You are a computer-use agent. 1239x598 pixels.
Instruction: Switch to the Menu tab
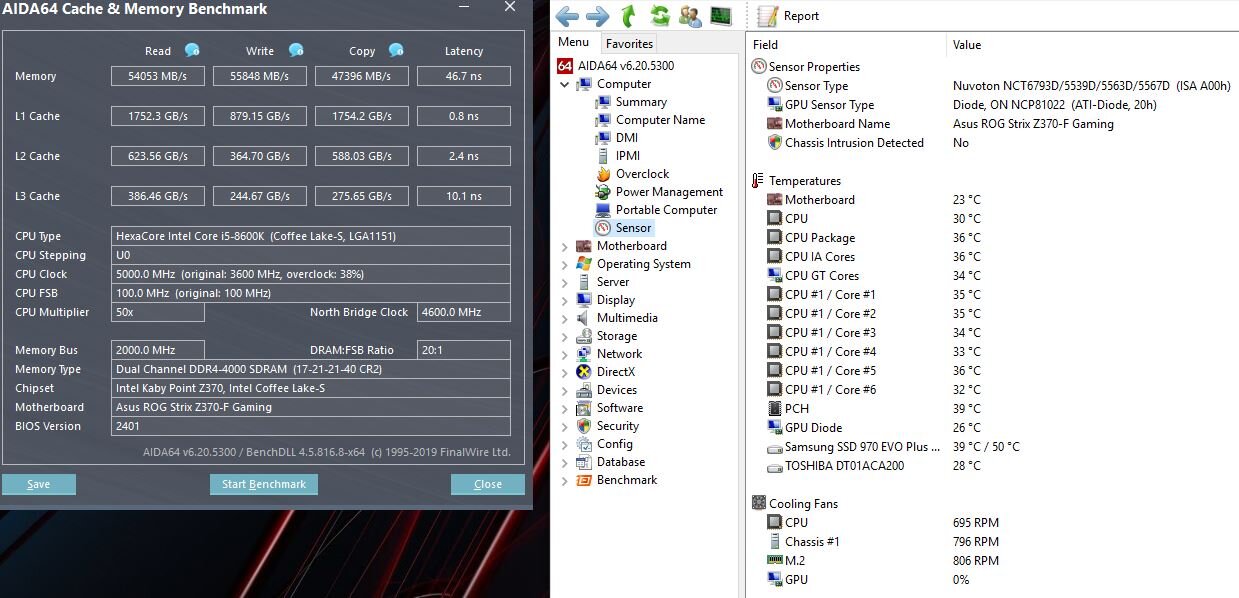573,42
